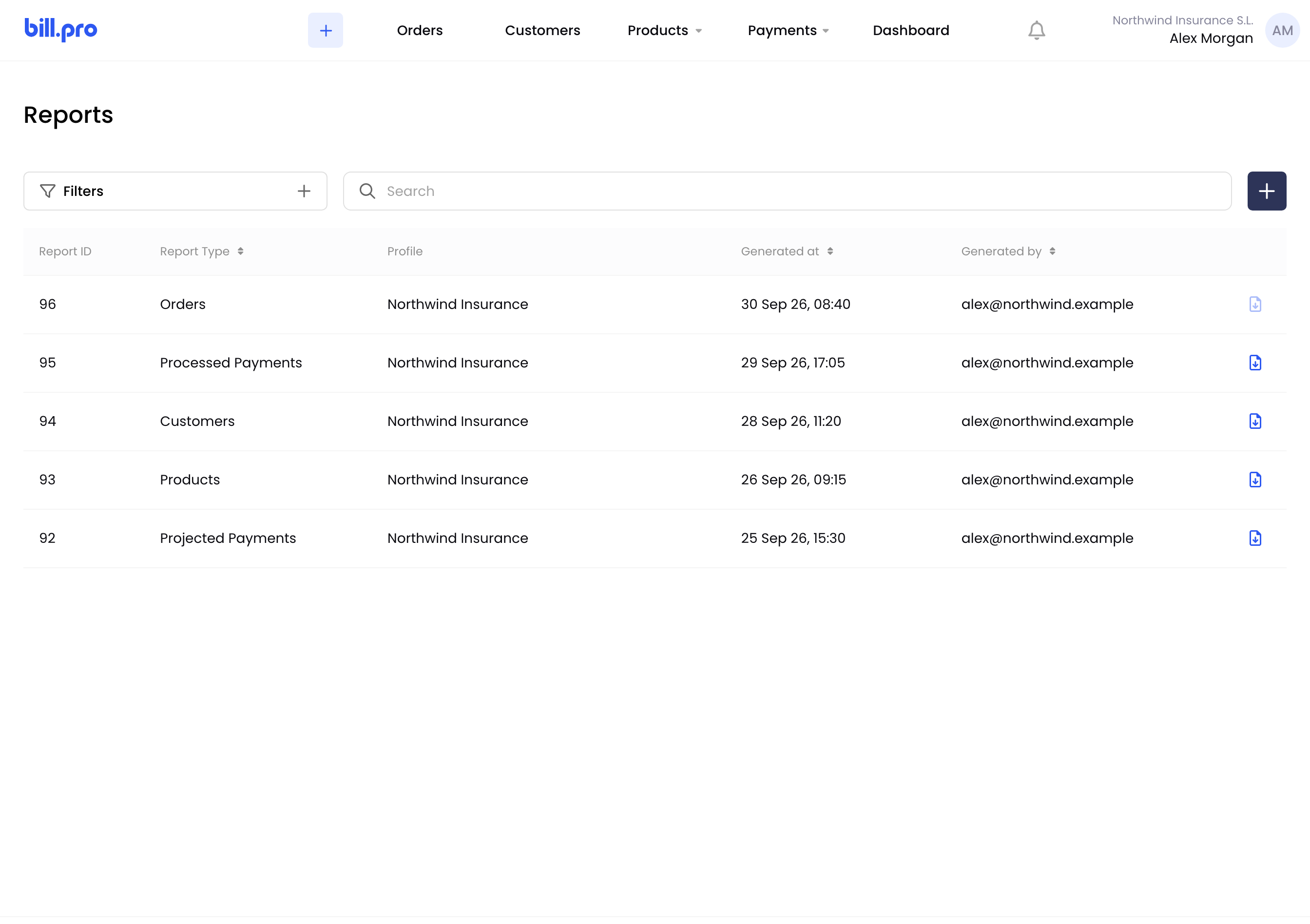Click the plus icon in the Filters box

pyautogui.click(x=304, y=191)
